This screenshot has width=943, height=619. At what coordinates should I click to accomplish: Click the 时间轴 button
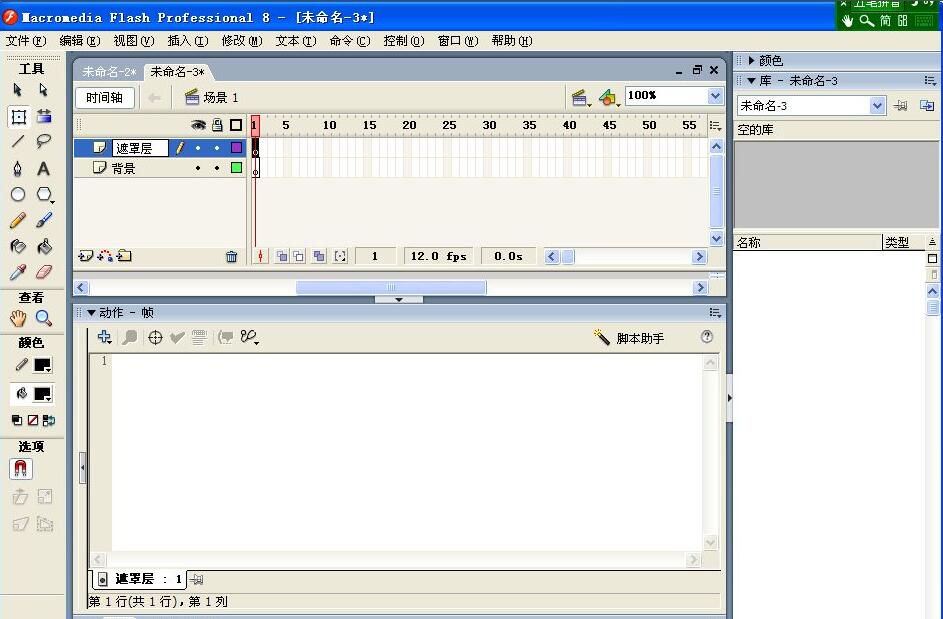[105, 97]
